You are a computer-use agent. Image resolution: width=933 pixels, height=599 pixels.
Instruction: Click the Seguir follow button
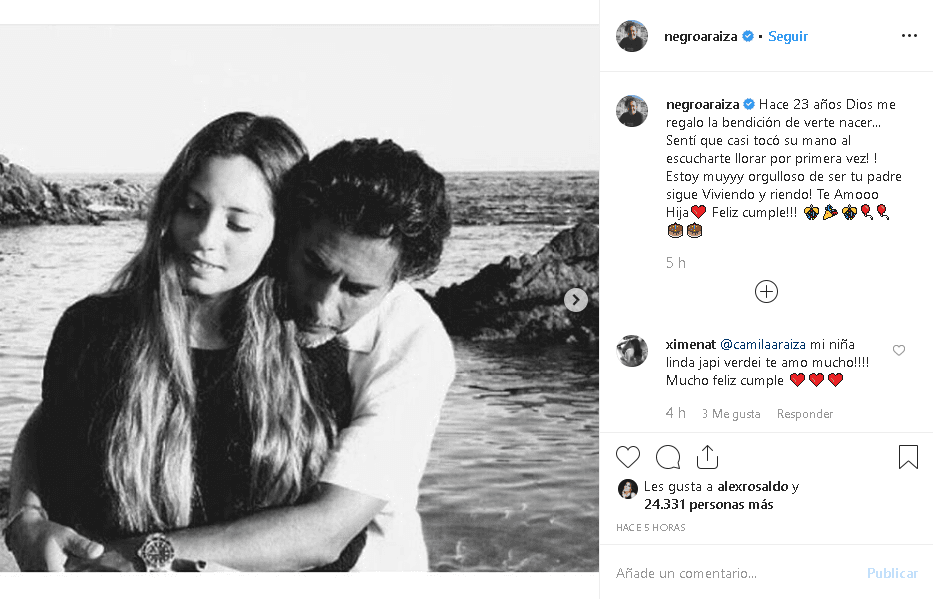788,36
